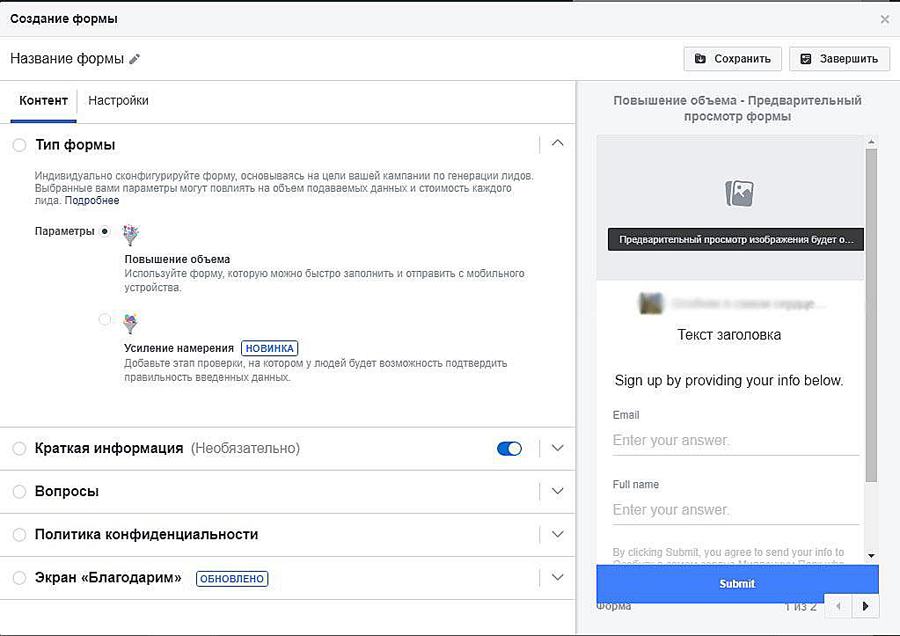Click the funnel icon for Усиление намерения
900x636 pixels.
[x=131, y=323]
